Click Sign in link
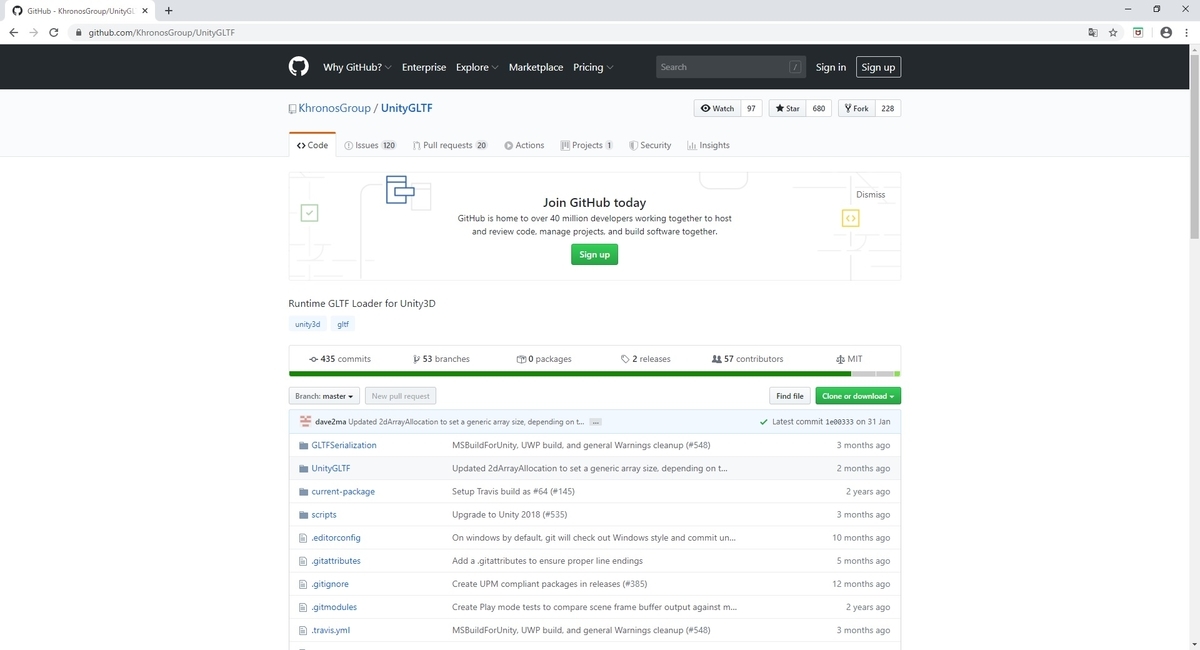Screen dimensions: 1200x650 831,67
